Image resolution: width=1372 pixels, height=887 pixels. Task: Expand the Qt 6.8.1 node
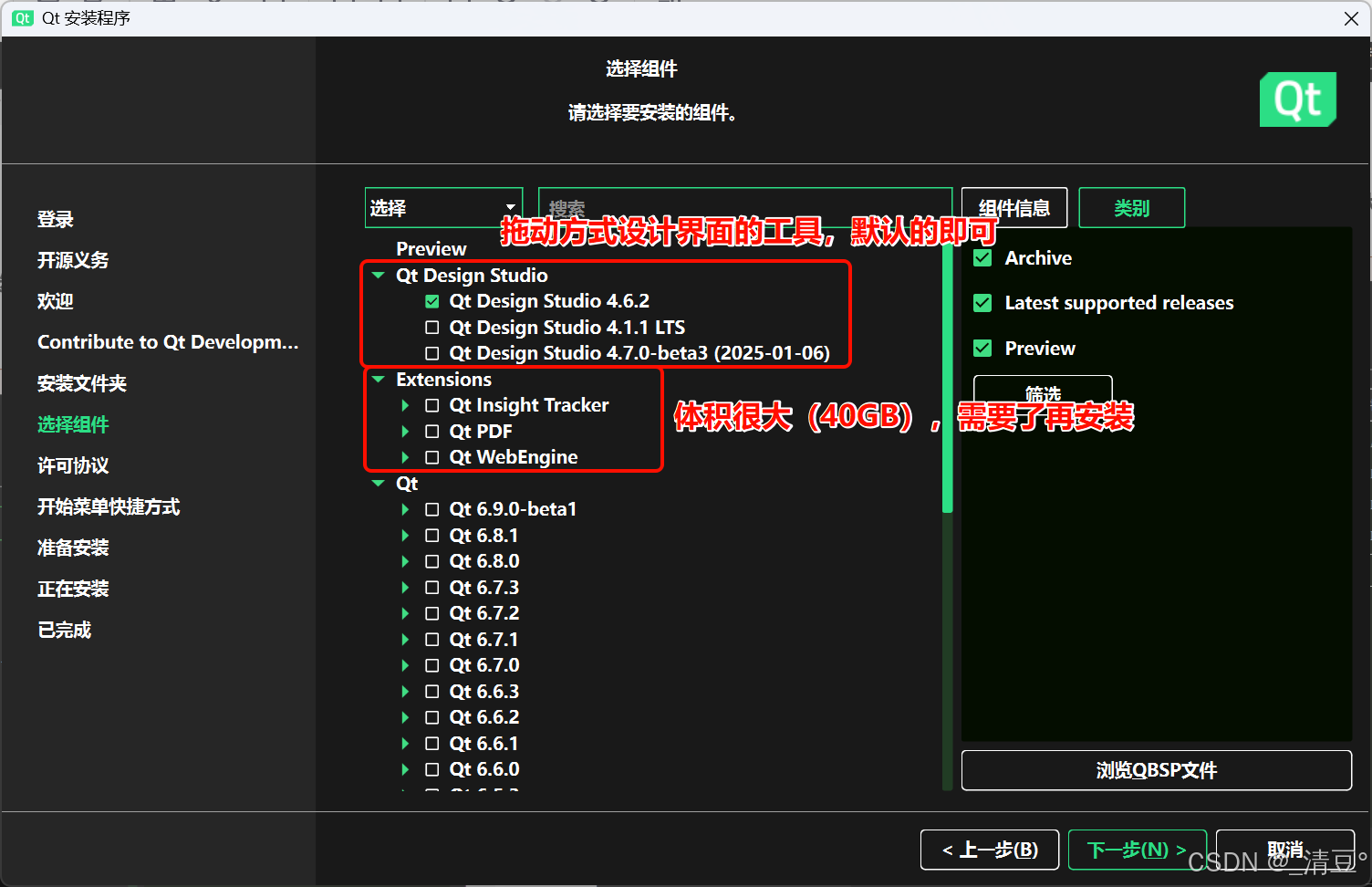(405, 536)
